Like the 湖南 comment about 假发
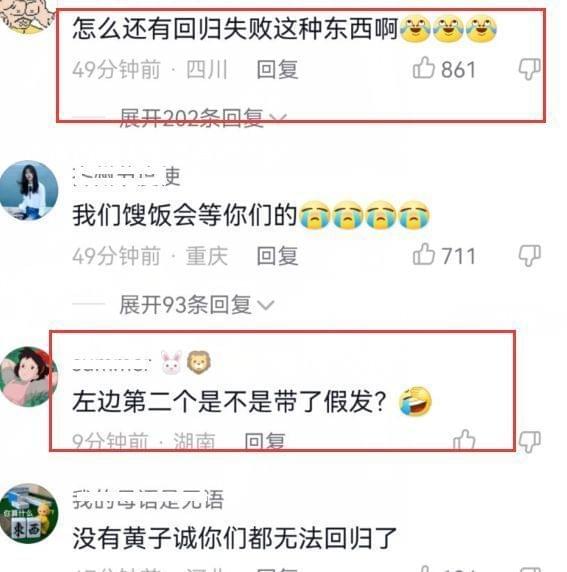 click(x=464, y=440)
